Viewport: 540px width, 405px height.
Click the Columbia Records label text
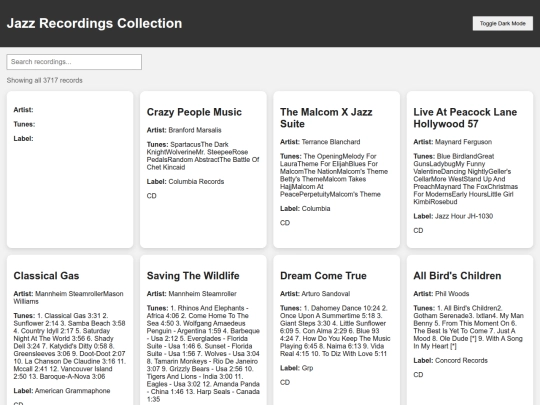click(x=196, y=181)
